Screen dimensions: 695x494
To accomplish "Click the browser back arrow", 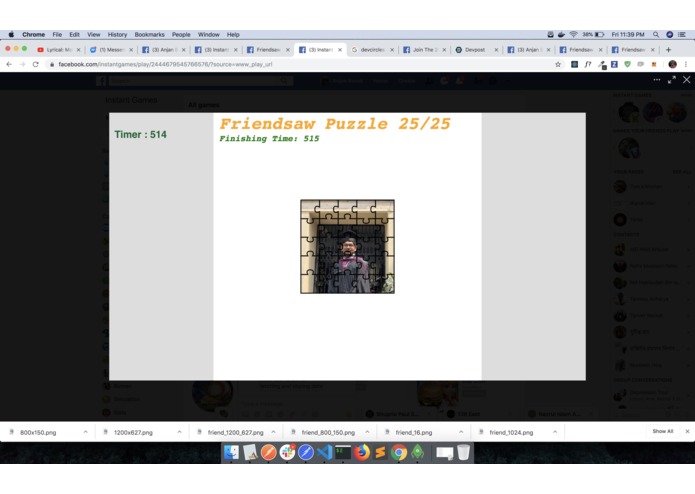I will coord(9,64).
